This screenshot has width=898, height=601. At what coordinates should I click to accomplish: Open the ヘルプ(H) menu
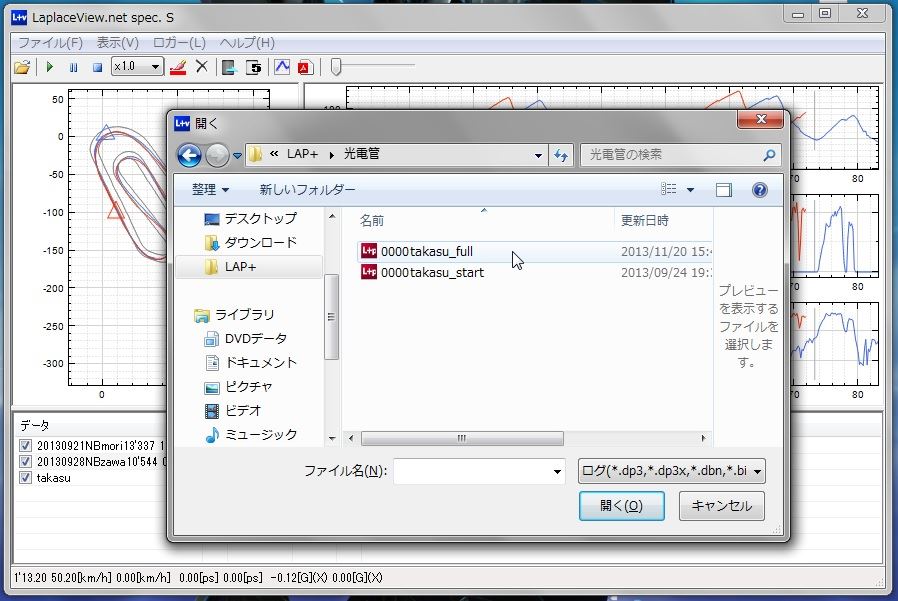click(x=247, y=43)
